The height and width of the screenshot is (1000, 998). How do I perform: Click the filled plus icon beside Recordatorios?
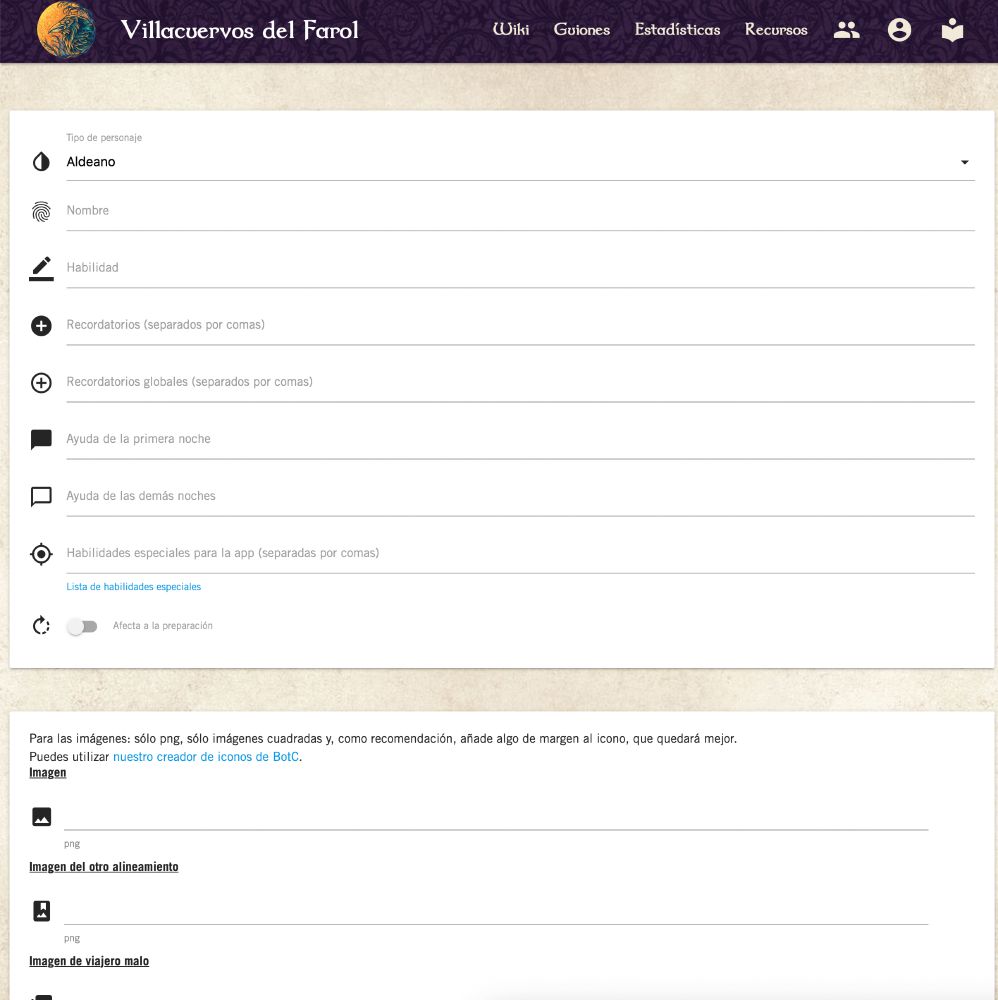click(x=41, y=326)
